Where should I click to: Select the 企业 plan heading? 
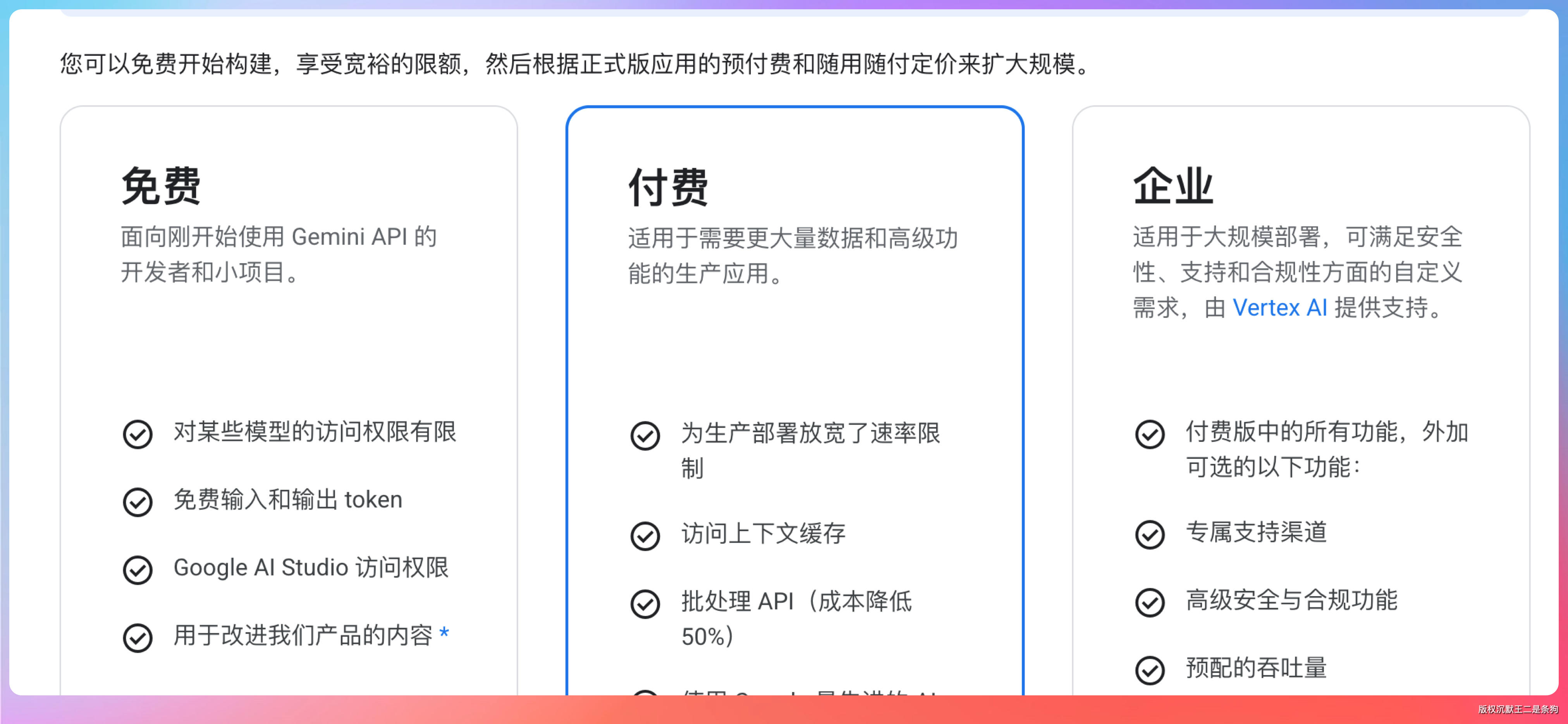(1173, 186)
